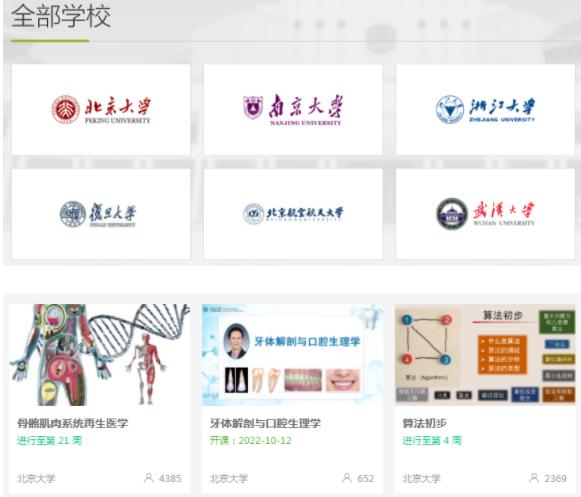Open the Peking University logo card
This screenshot has width=581, height=497.
click(101, 109)
